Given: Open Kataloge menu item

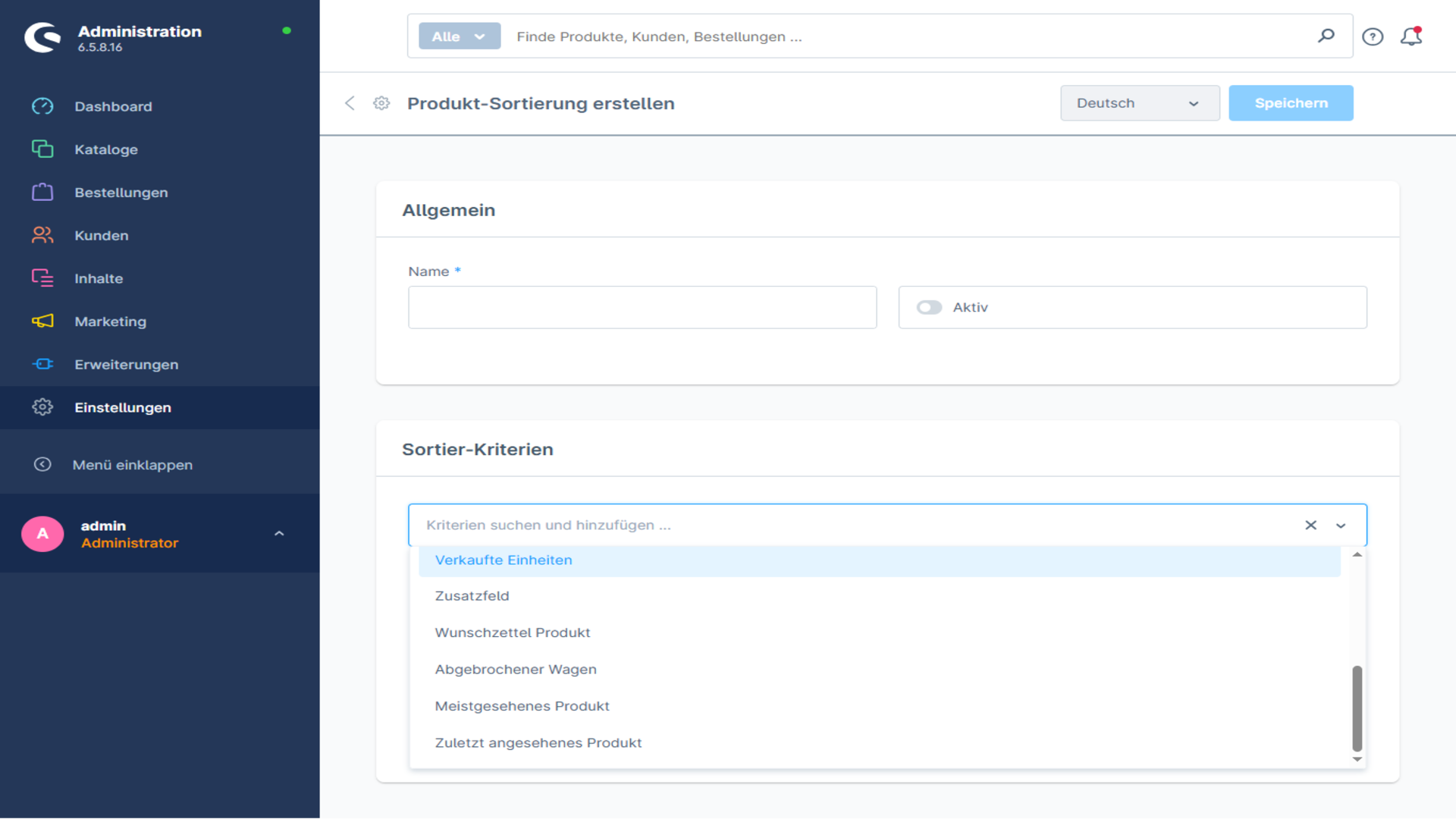Looking at the screenshot, I should (160, 149).
